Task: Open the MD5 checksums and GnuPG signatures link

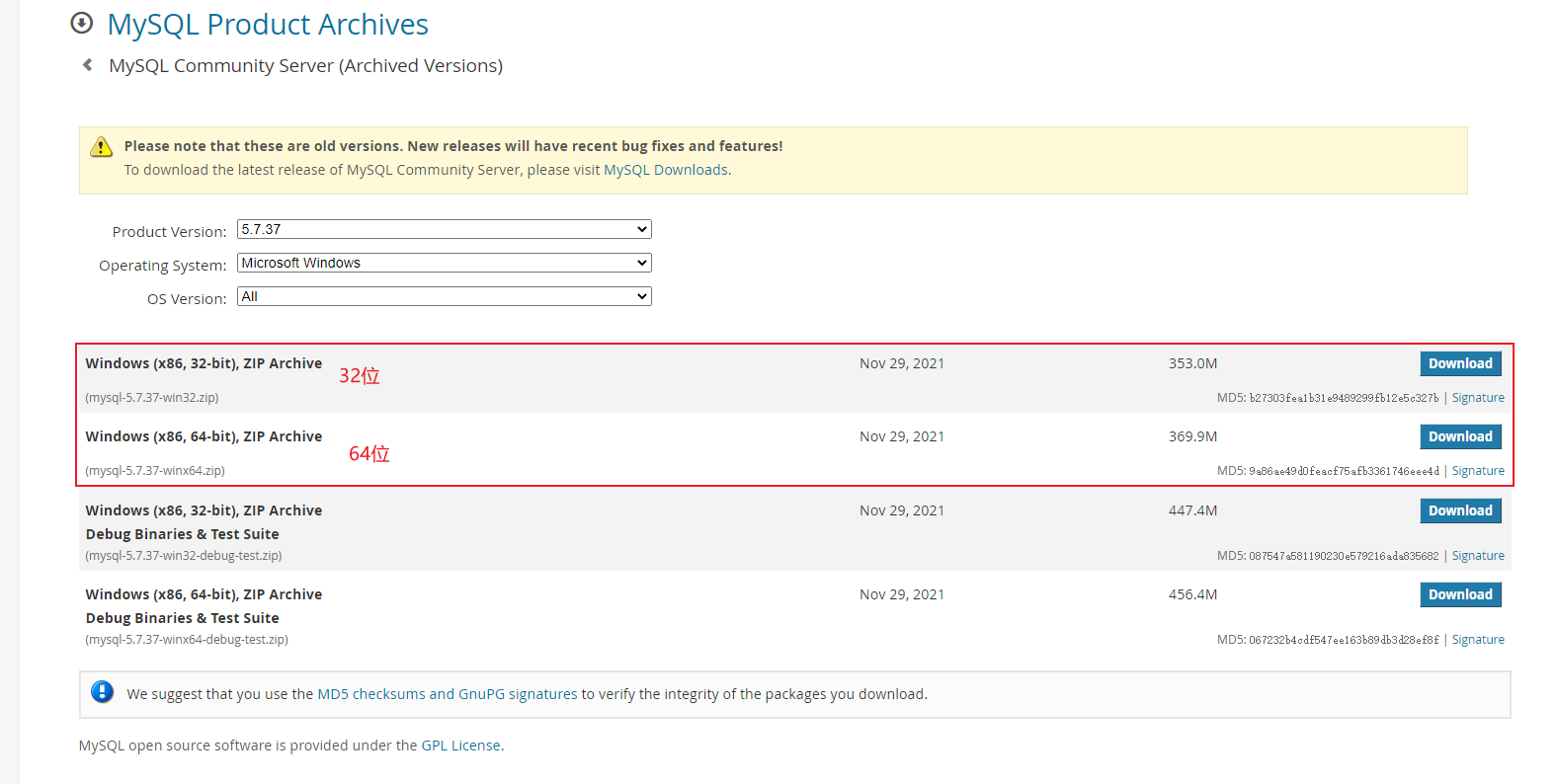Action: click(448, 694)
